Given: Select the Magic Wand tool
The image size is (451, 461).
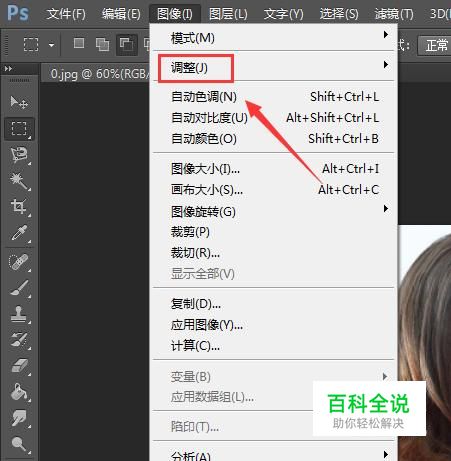Looking at the screenshot, I should click(19, 181).
